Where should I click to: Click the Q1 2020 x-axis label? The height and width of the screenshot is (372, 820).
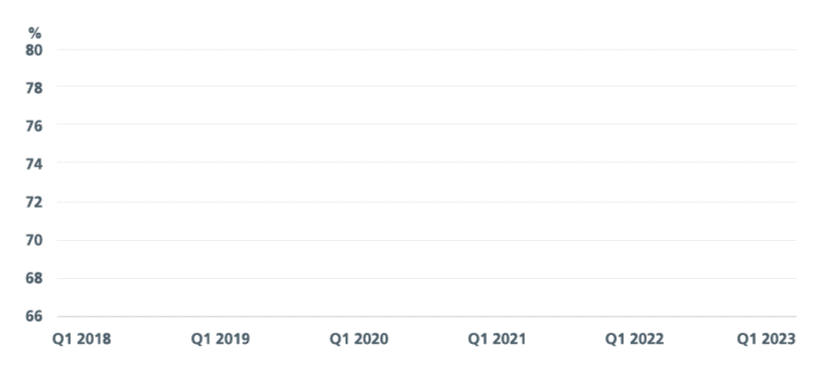pyautogui.click(x=359, y=339)
